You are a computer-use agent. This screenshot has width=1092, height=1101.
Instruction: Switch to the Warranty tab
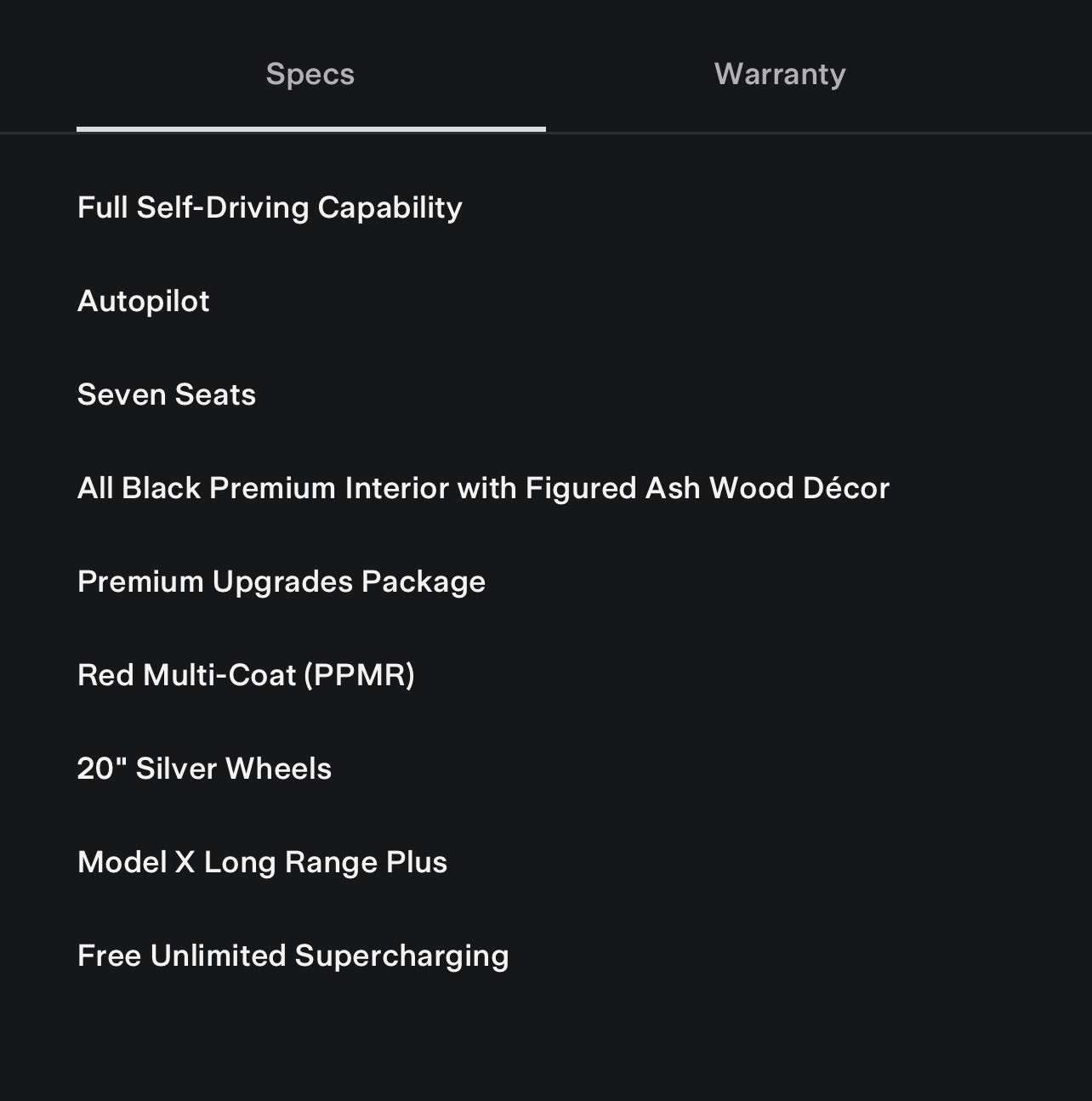click(780, 75)
